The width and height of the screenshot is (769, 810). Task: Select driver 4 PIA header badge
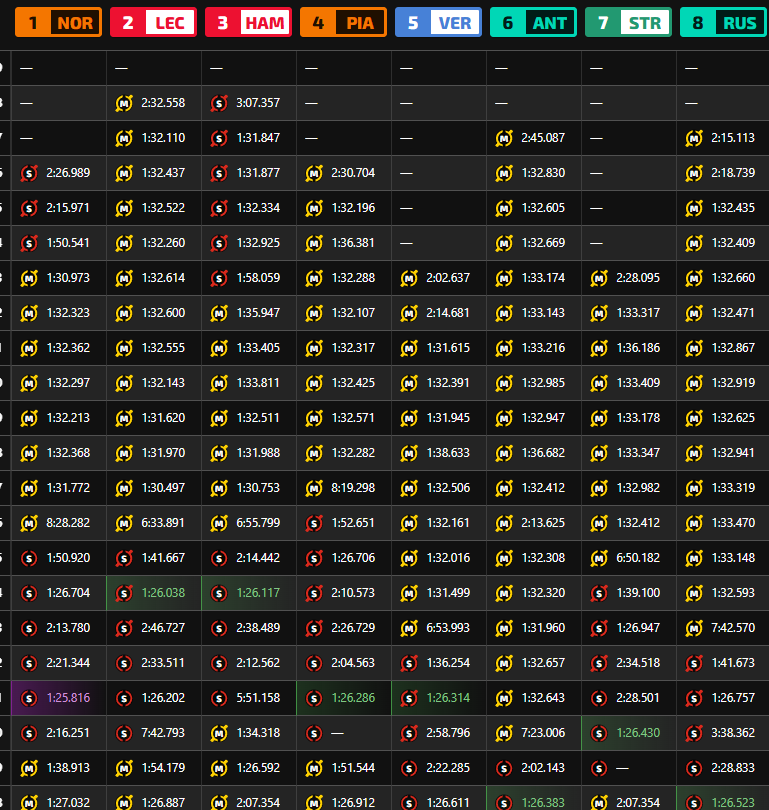point(343,22)
